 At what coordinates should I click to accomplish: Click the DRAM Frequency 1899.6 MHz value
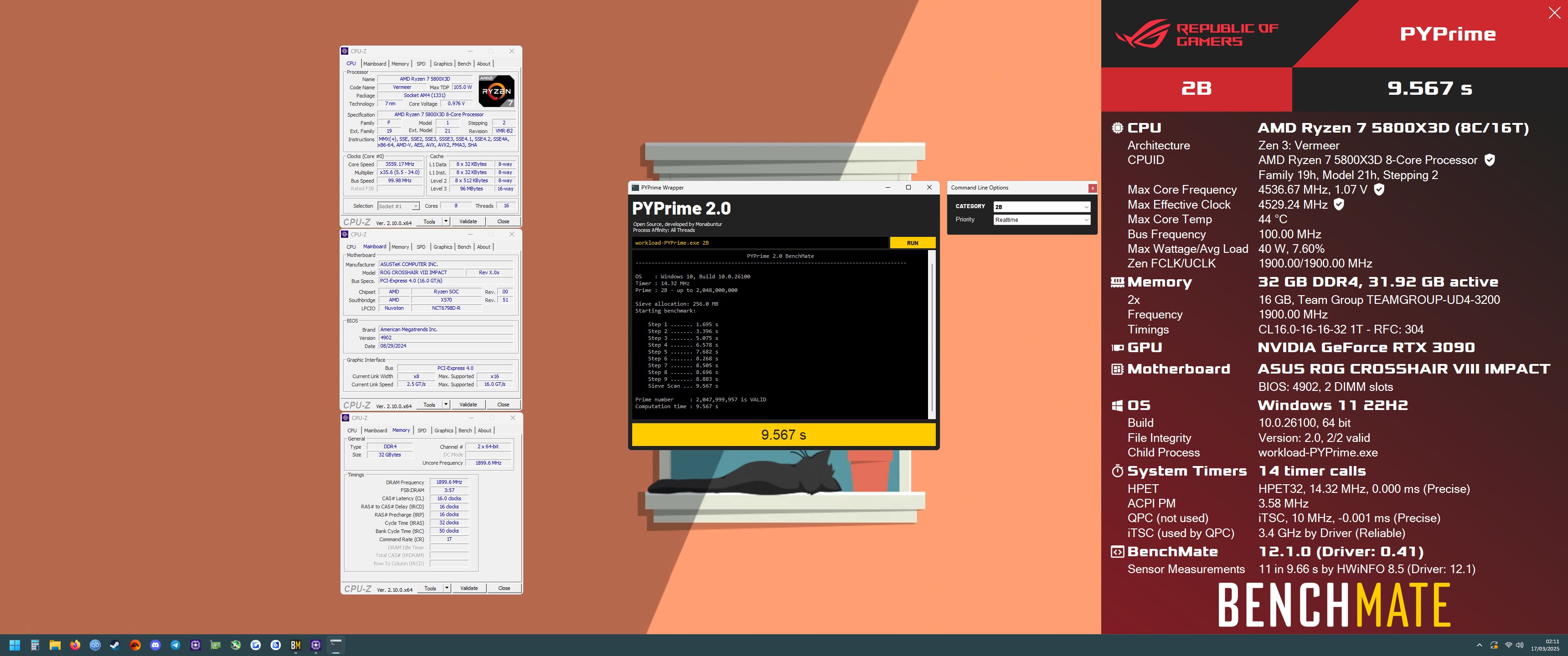tap(449, 482)
